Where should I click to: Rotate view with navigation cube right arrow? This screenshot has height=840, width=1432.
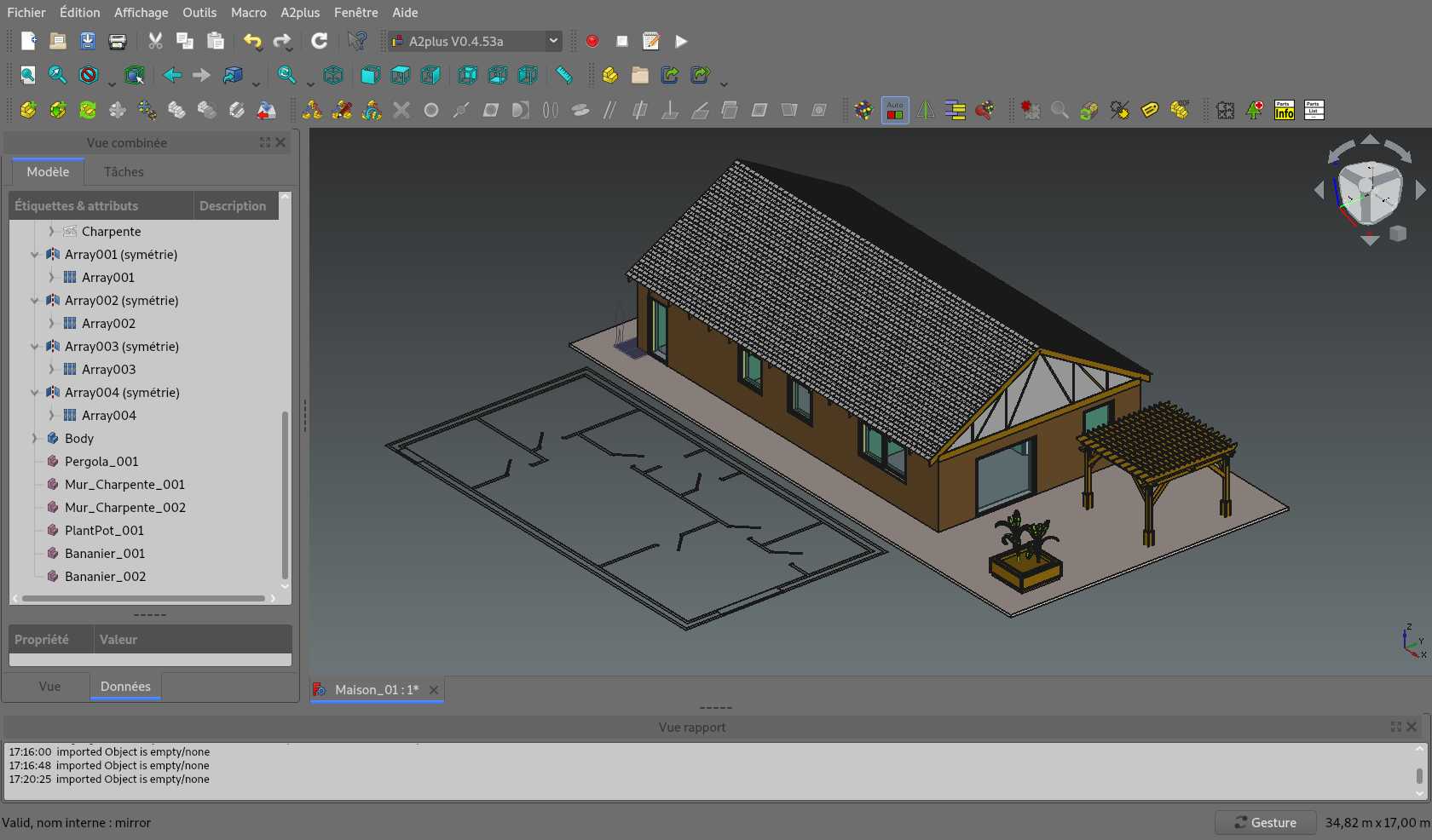[x=1420, y=190]
